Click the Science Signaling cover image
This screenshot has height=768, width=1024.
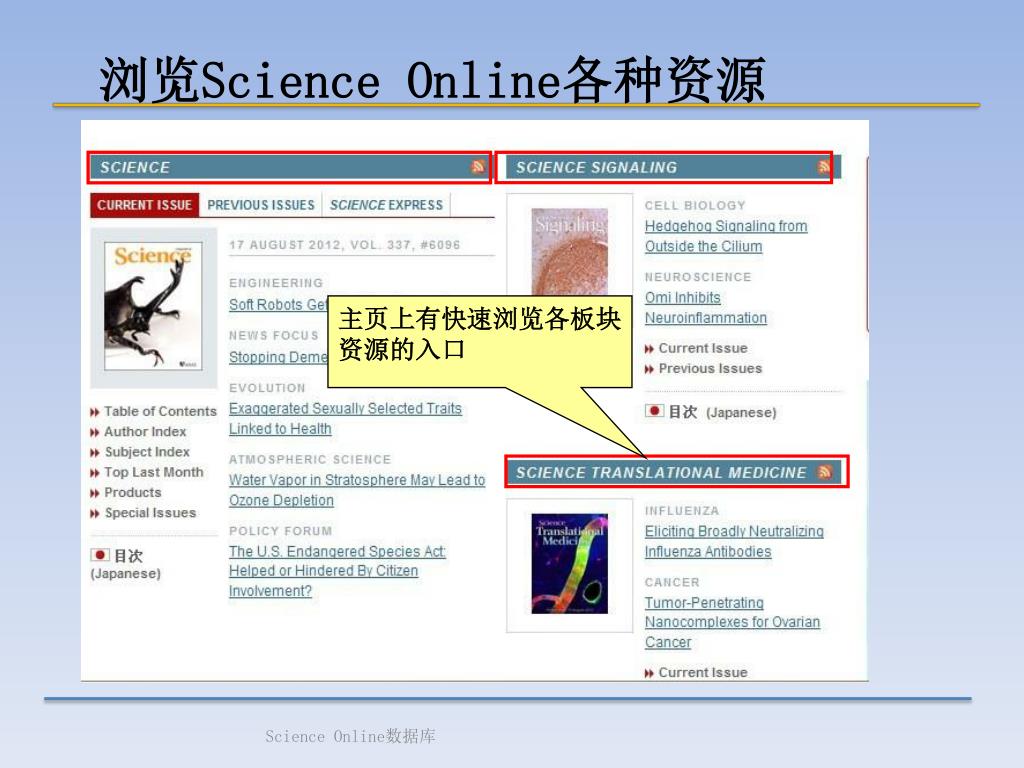pos(569,251)
